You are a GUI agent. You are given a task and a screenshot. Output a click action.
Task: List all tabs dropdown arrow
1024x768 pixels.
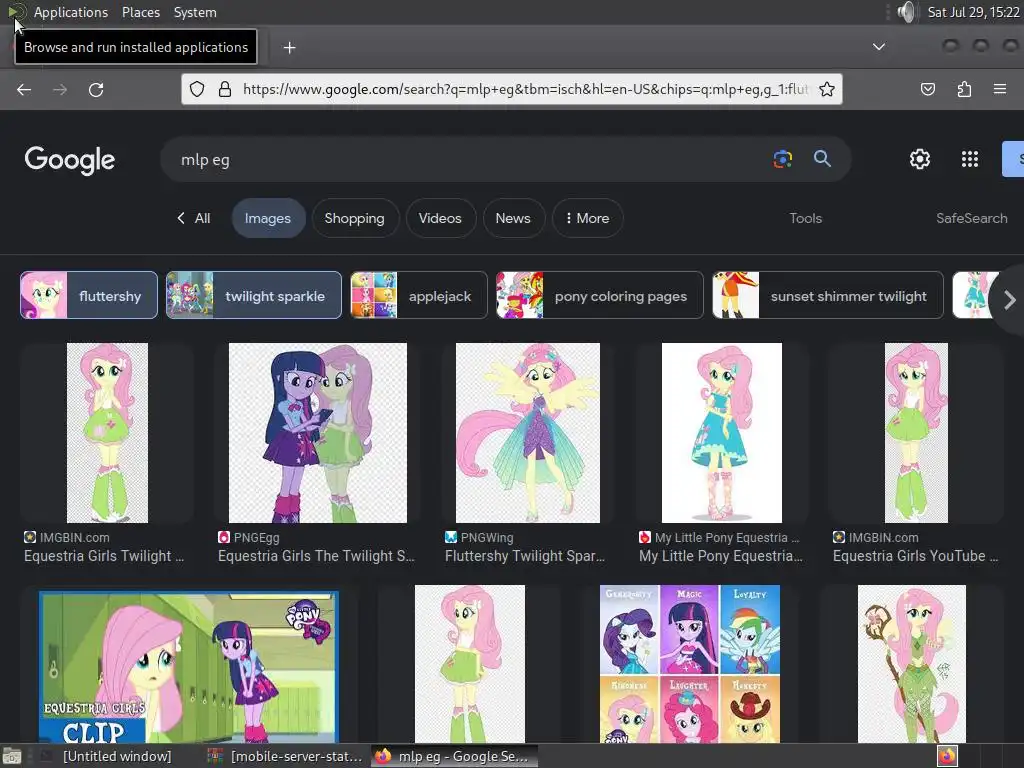(x=879, y=47)
